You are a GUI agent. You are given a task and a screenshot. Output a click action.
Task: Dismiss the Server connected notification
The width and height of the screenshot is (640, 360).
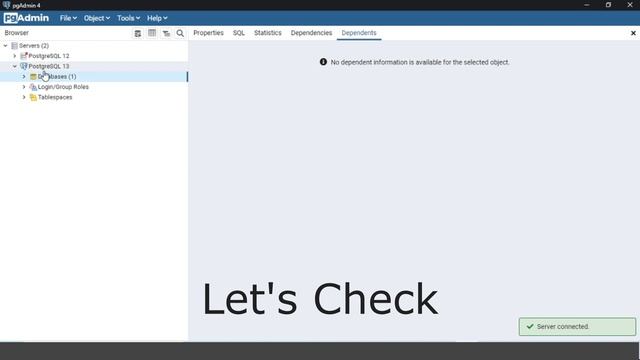tap(577, 327)
